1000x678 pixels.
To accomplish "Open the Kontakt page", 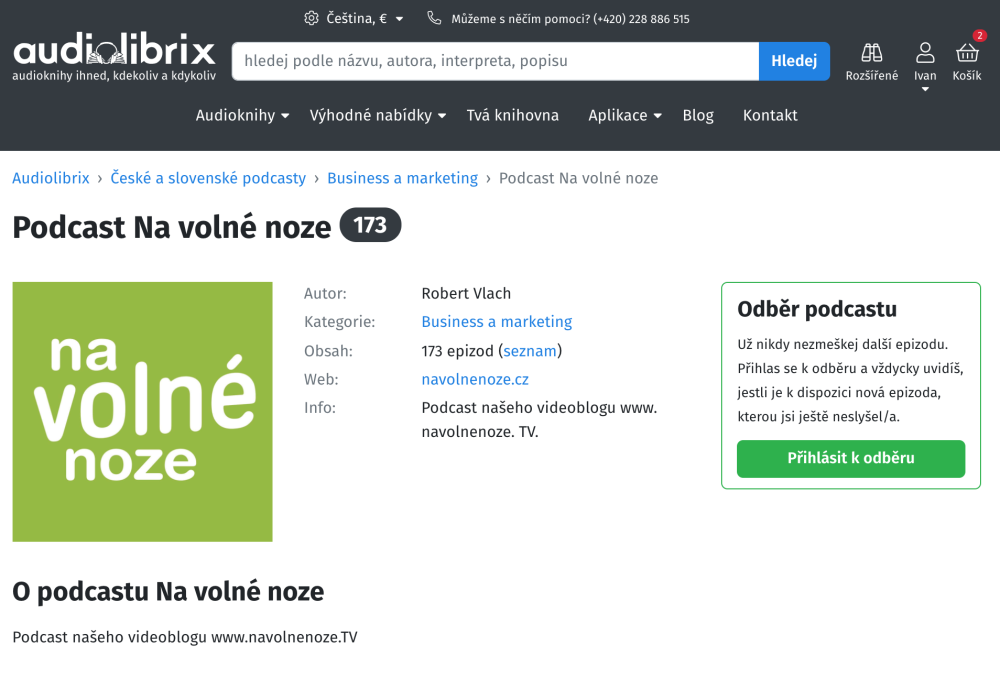I will (x=770, y=115).
